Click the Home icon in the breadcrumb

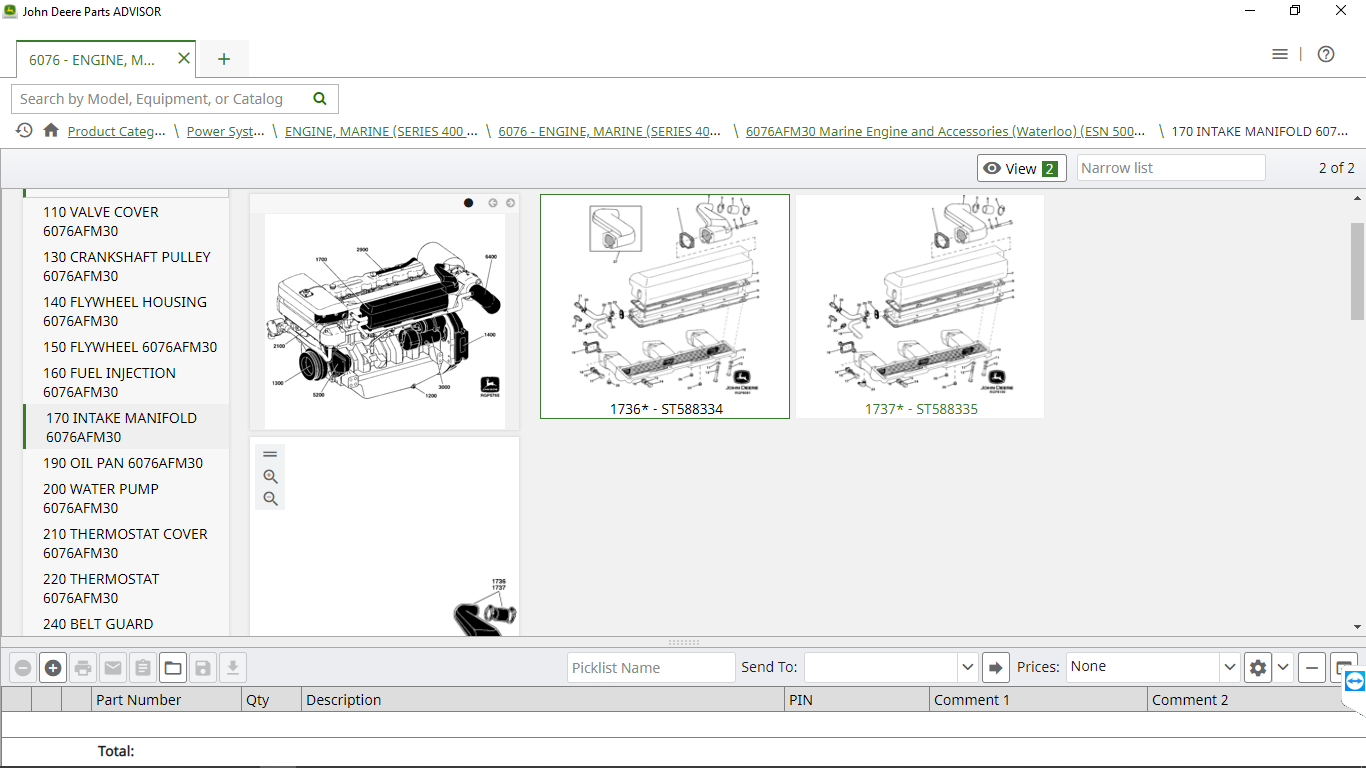(51, 131)
